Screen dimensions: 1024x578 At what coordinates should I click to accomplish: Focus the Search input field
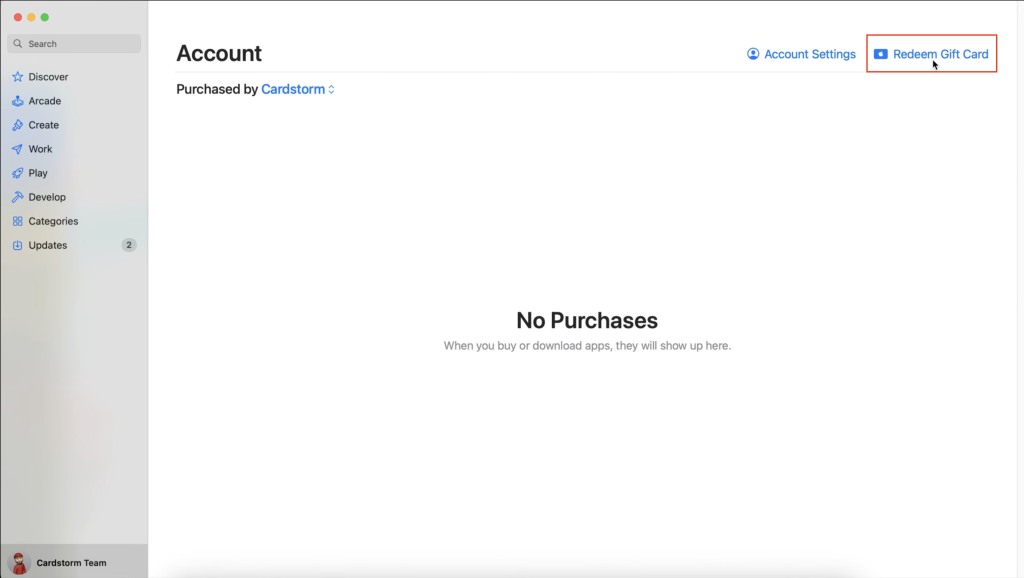[80, 44]
